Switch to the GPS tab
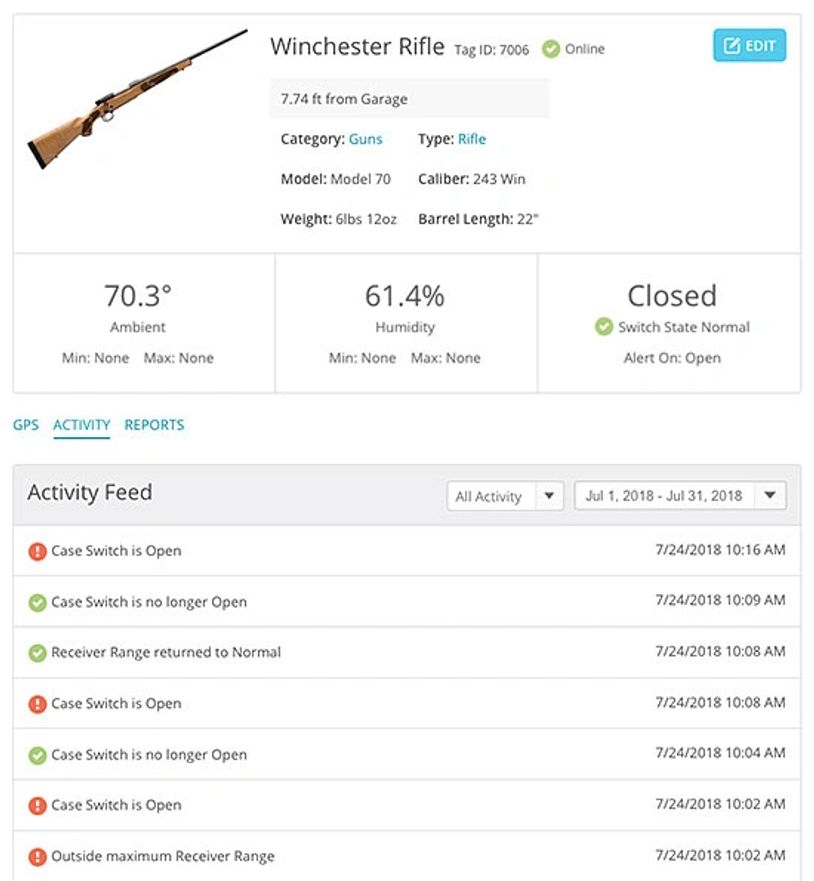Screen dimensions: 814x881 26,425
